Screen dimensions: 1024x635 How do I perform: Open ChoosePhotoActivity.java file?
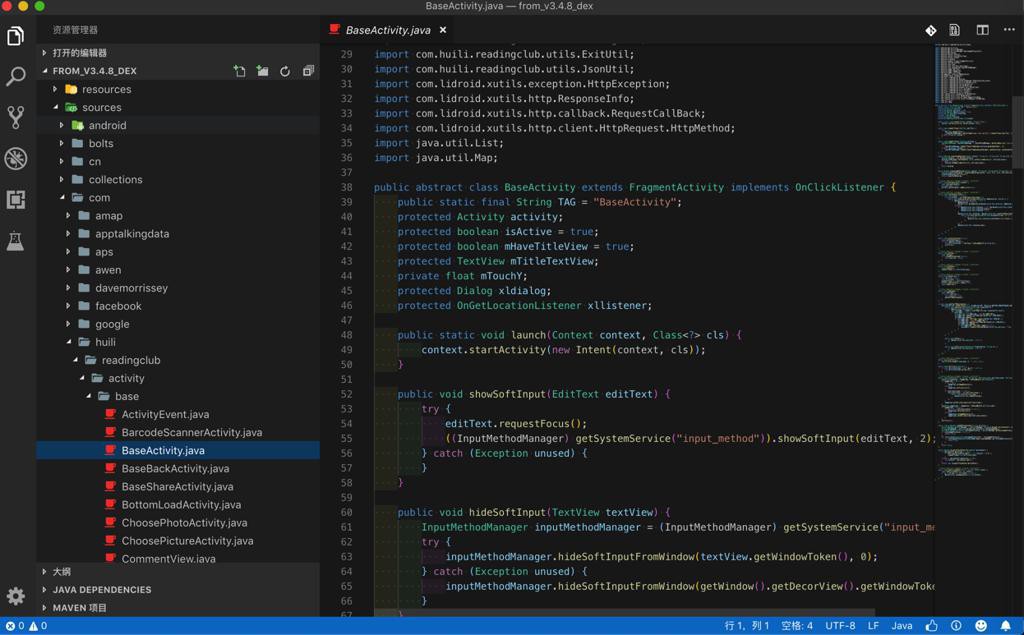click(x=178, y=523)
